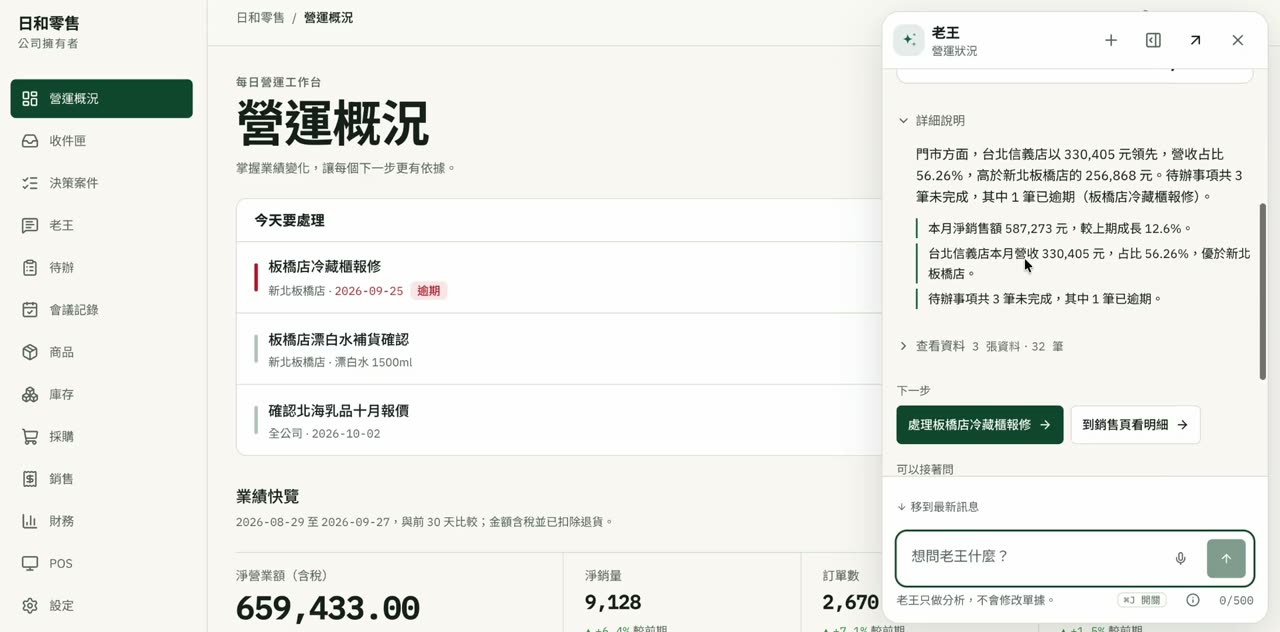Click the 訂單數 metric card

point(841,593)
